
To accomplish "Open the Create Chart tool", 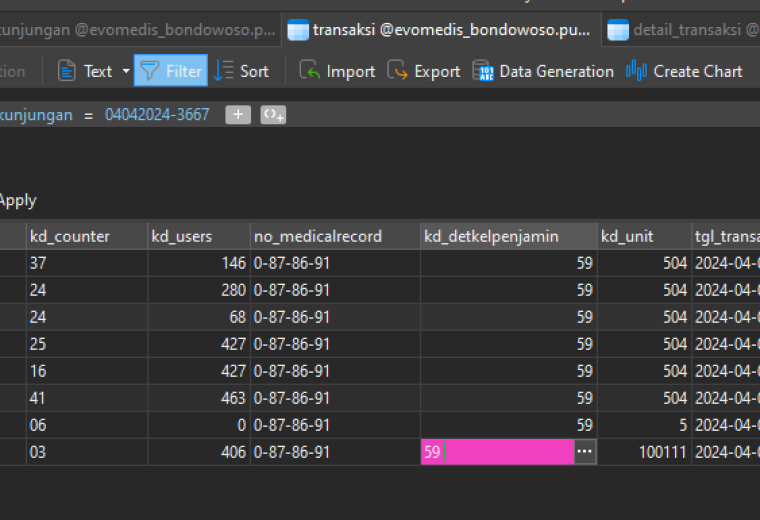I will [684, 71].
